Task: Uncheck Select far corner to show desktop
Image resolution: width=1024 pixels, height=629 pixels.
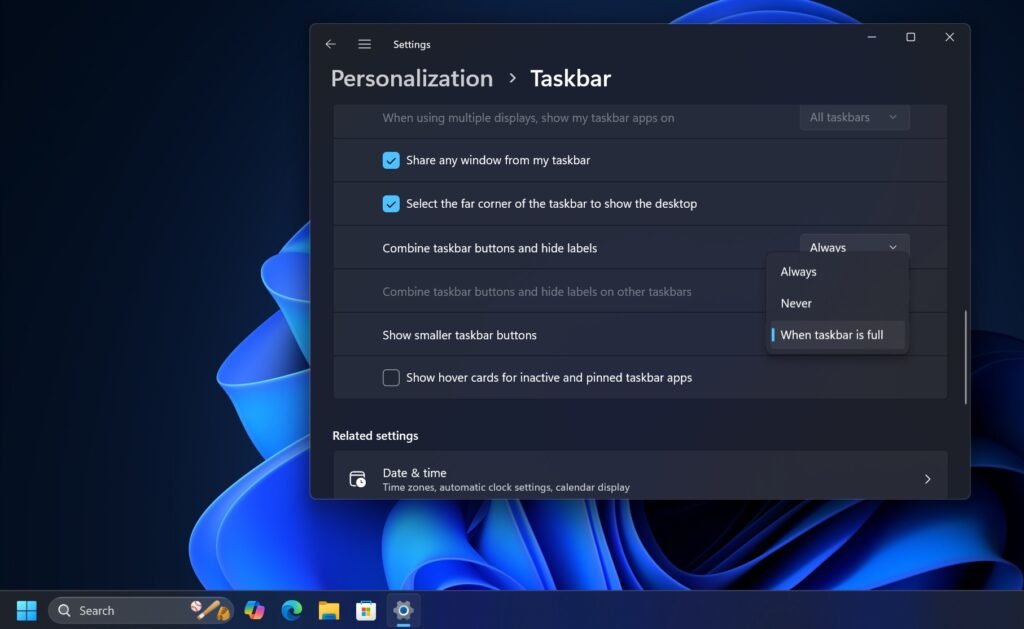Action: [x=391, y=204]
